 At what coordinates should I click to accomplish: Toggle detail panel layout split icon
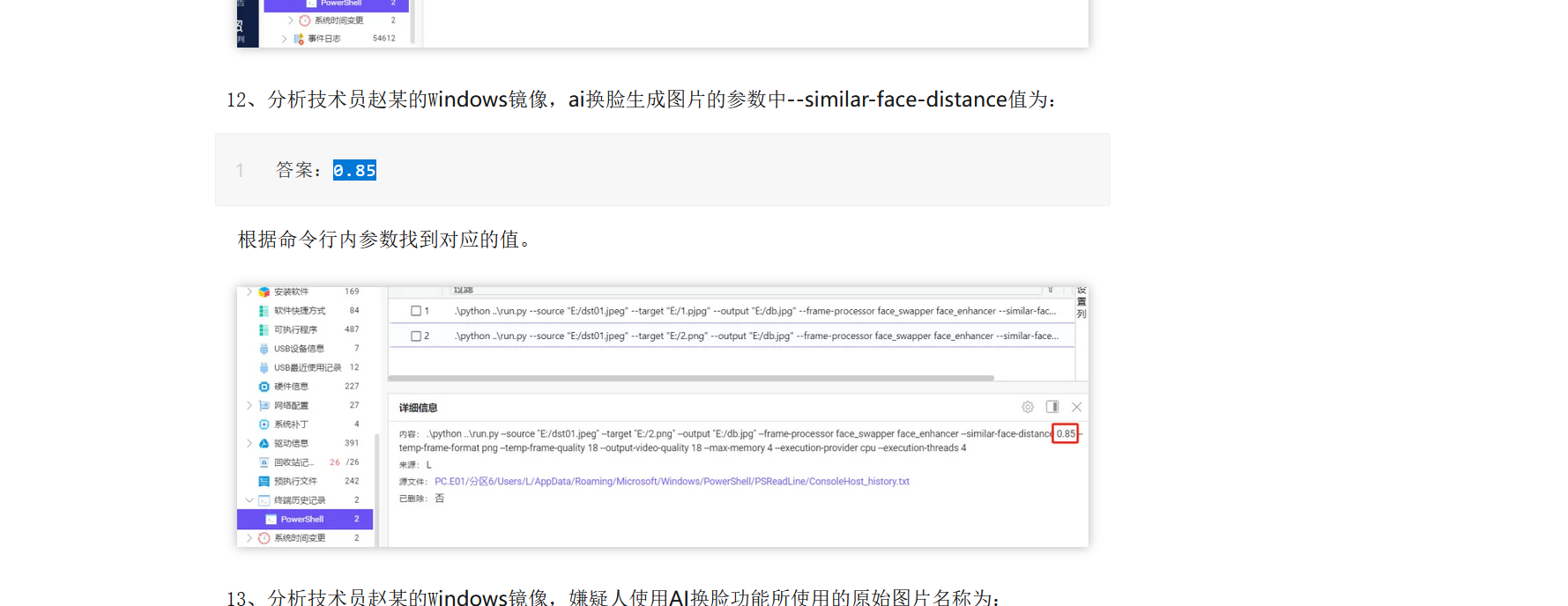pos(1052,407)
